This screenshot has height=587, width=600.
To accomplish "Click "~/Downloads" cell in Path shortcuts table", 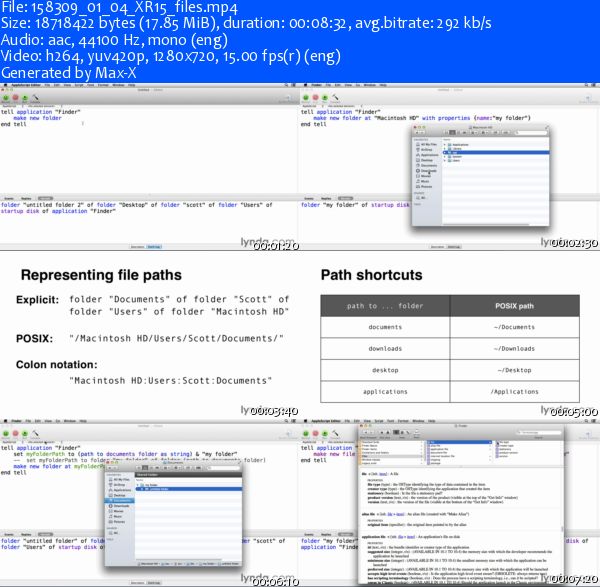I will coord(514,349).
